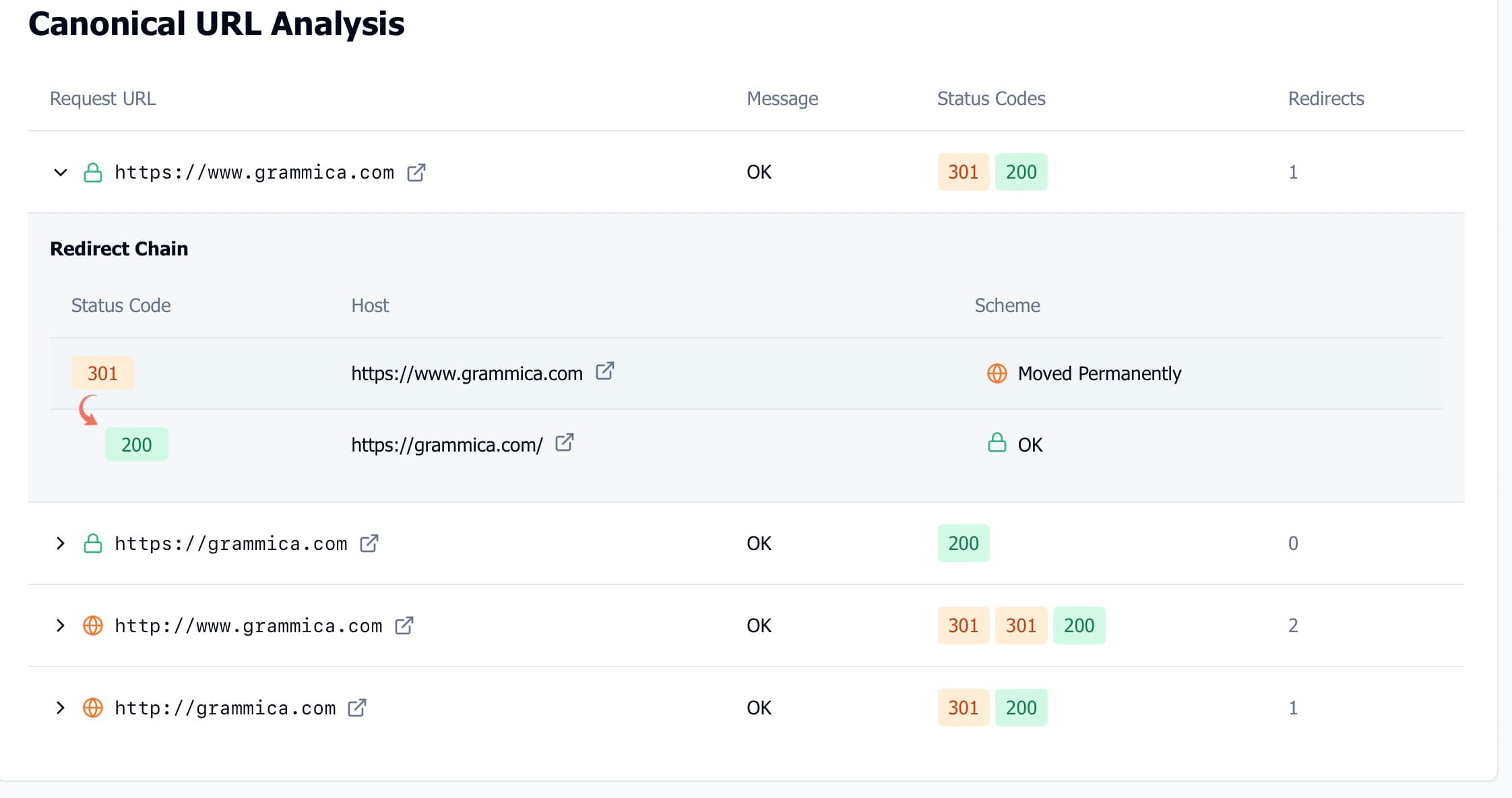Click external link icon beside http://grammica.com row
The width and height of the screenshot is (1512, 798).
(357, 708)
